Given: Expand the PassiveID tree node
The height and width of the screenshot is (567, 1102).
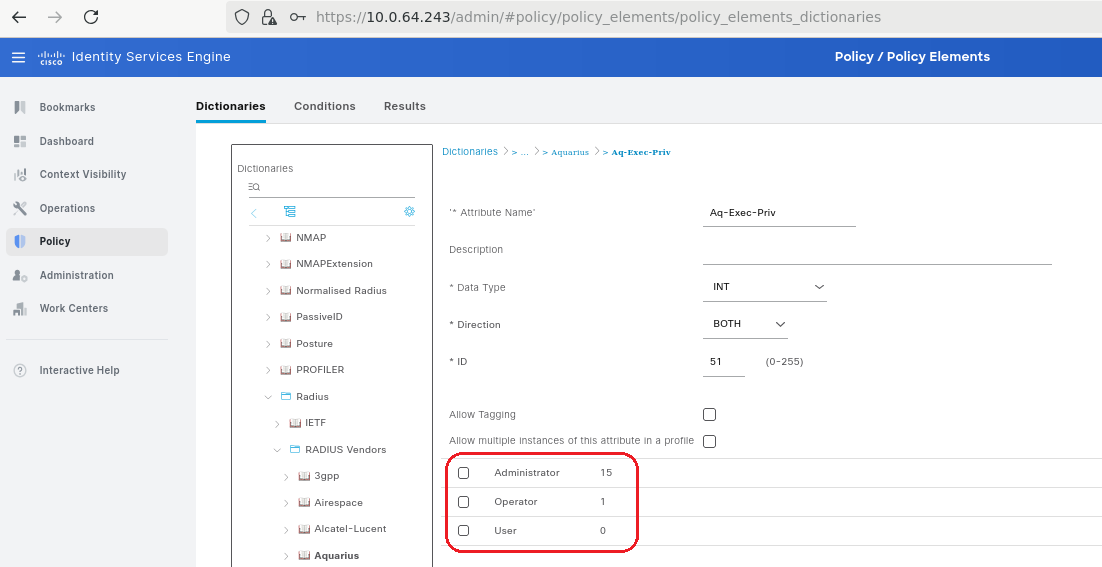Looking at the screenshot, I should pyautogui.click(x=268, y=318).
